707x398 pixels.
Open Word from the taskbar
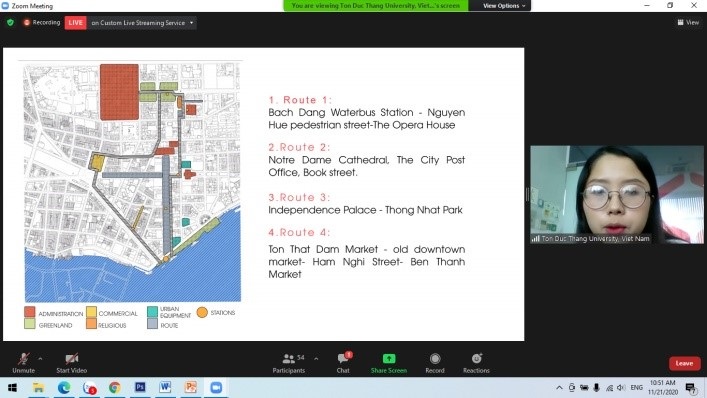165,388
